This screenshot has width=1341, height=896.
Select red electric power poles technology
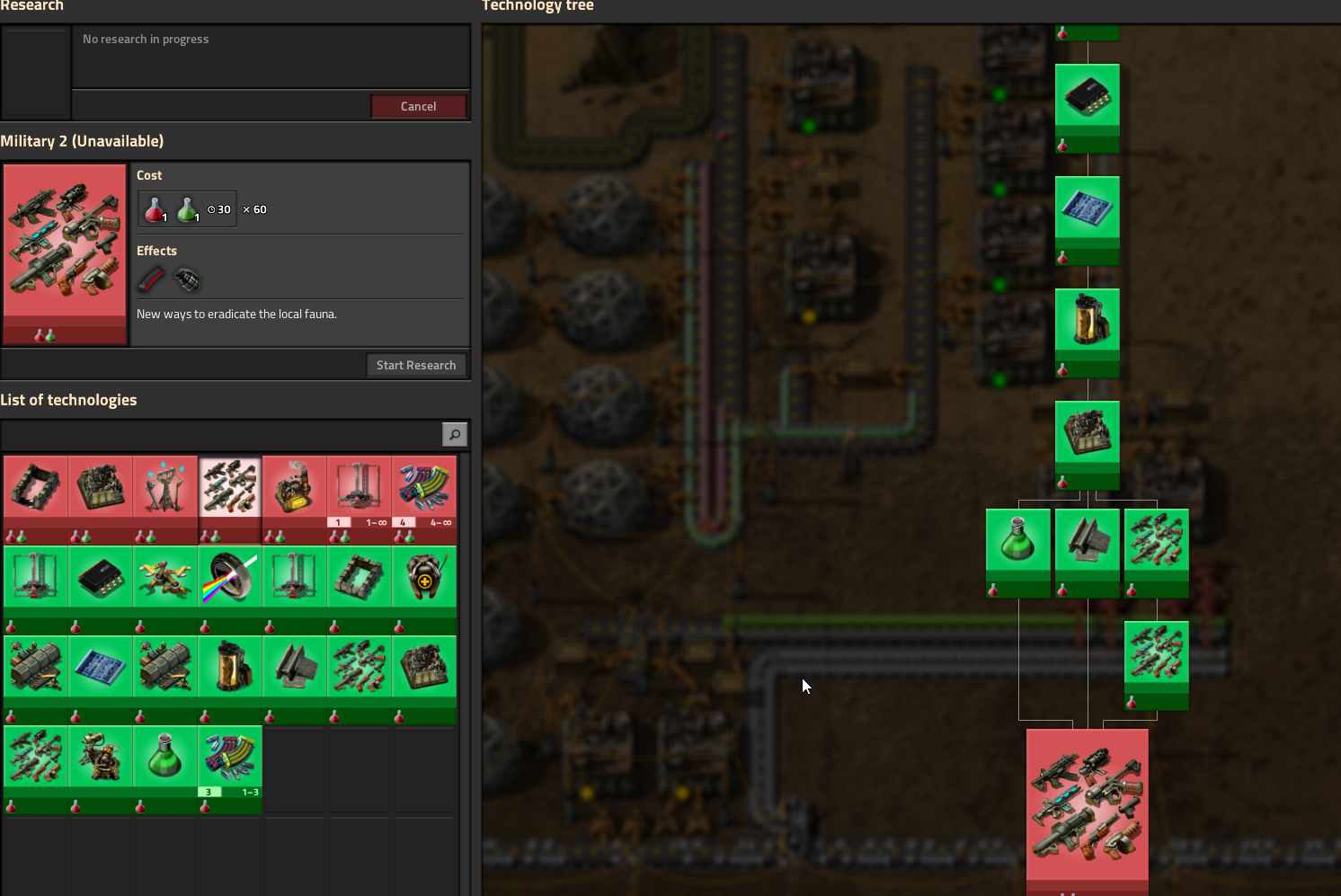(165, 500)
